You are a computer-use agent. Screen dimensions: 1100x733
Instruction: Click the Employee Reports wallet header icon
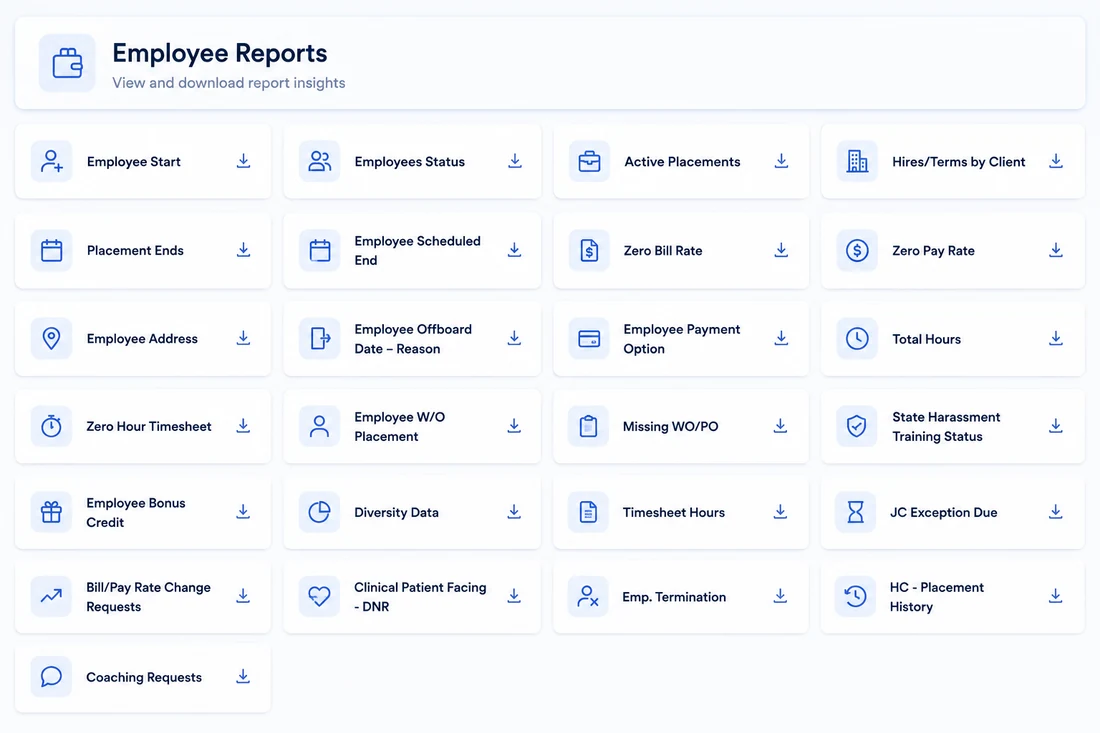(67, 63)
